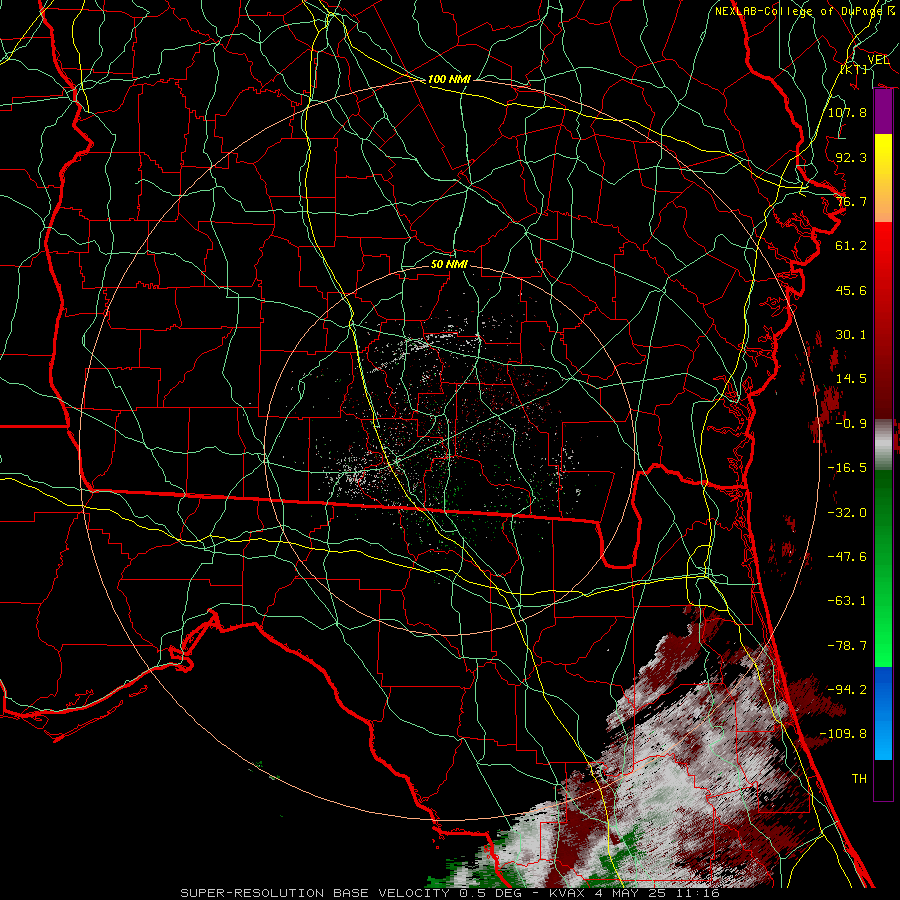
Task: Click the Super-Resolution Base Velocity caption
Action: pos(450,893)
